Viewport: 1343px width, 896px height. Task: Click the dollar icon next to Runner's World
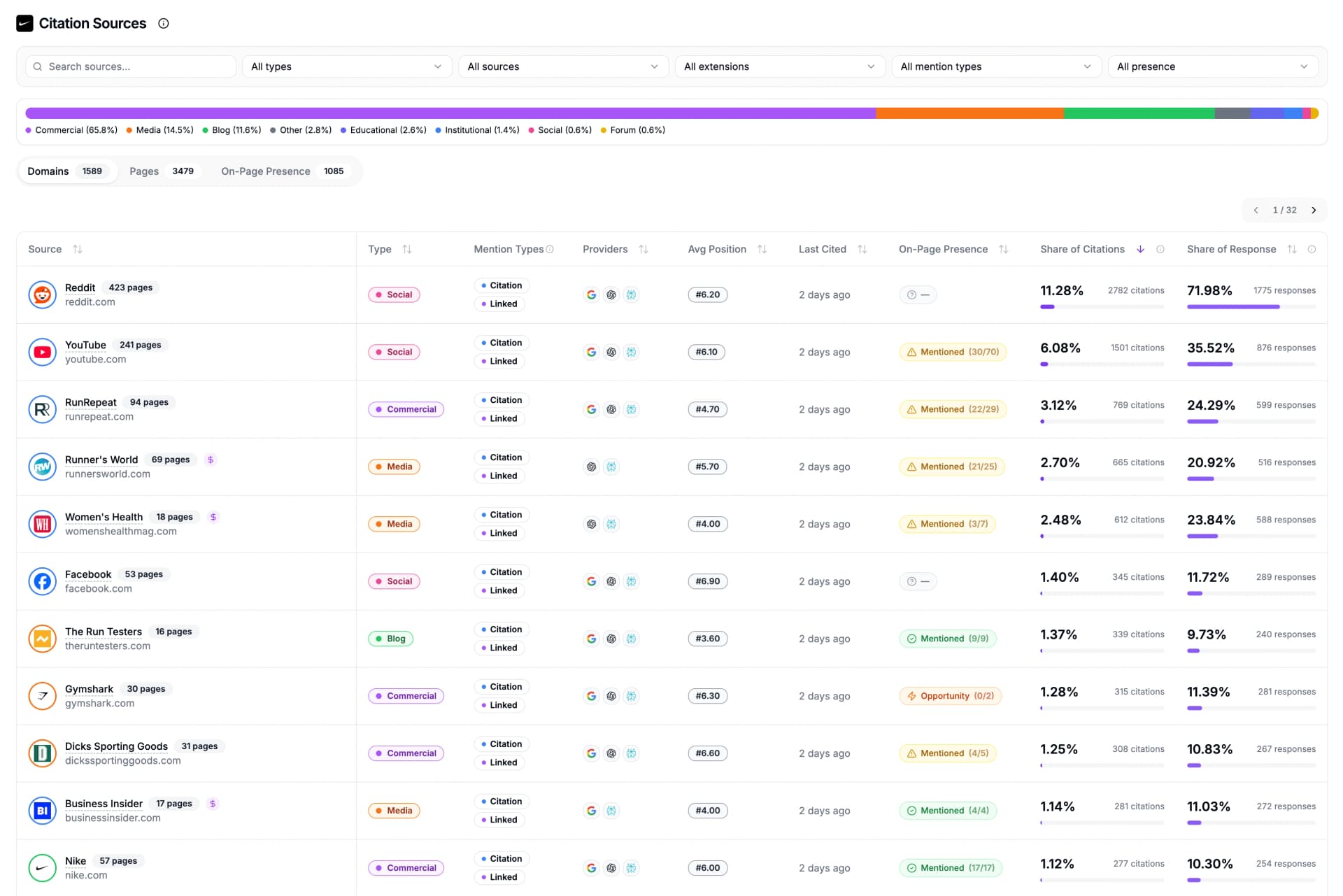[211, 460]
